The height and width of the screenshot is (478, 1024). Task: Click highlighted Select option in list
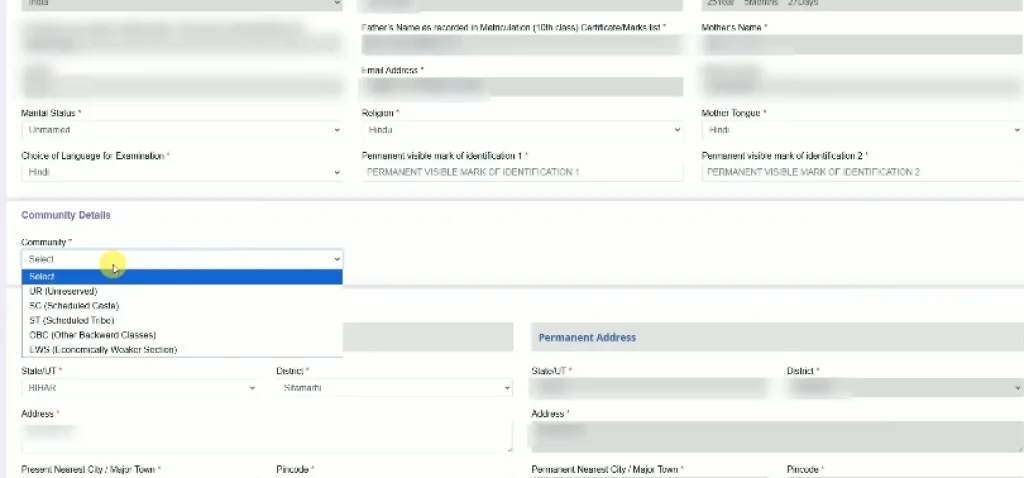coord(182,277)
